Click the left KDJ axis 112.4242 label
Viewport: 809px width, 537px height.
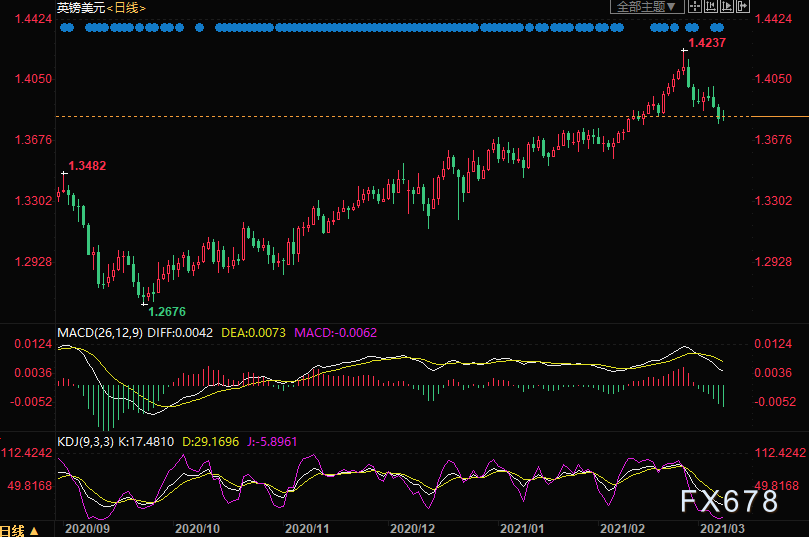click(27, 453)
